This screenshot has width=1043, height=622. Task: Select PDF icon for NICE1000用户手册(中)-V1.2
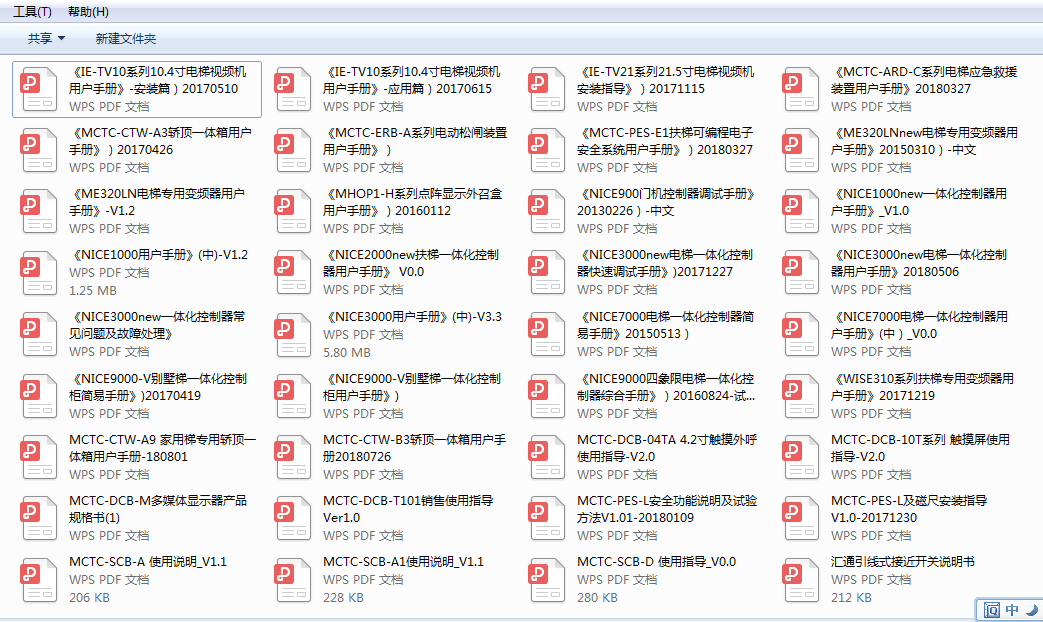[39, 273]
